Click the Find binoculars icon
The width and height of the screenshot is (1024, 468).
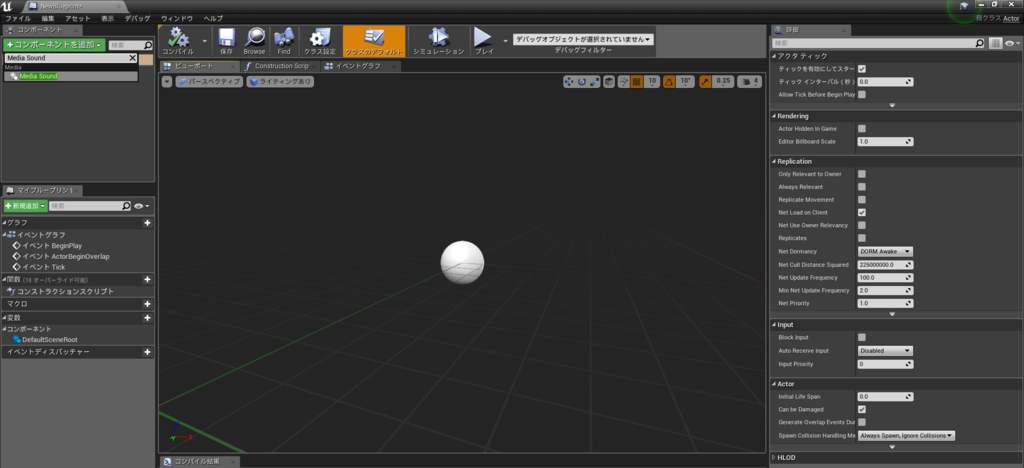284,41
